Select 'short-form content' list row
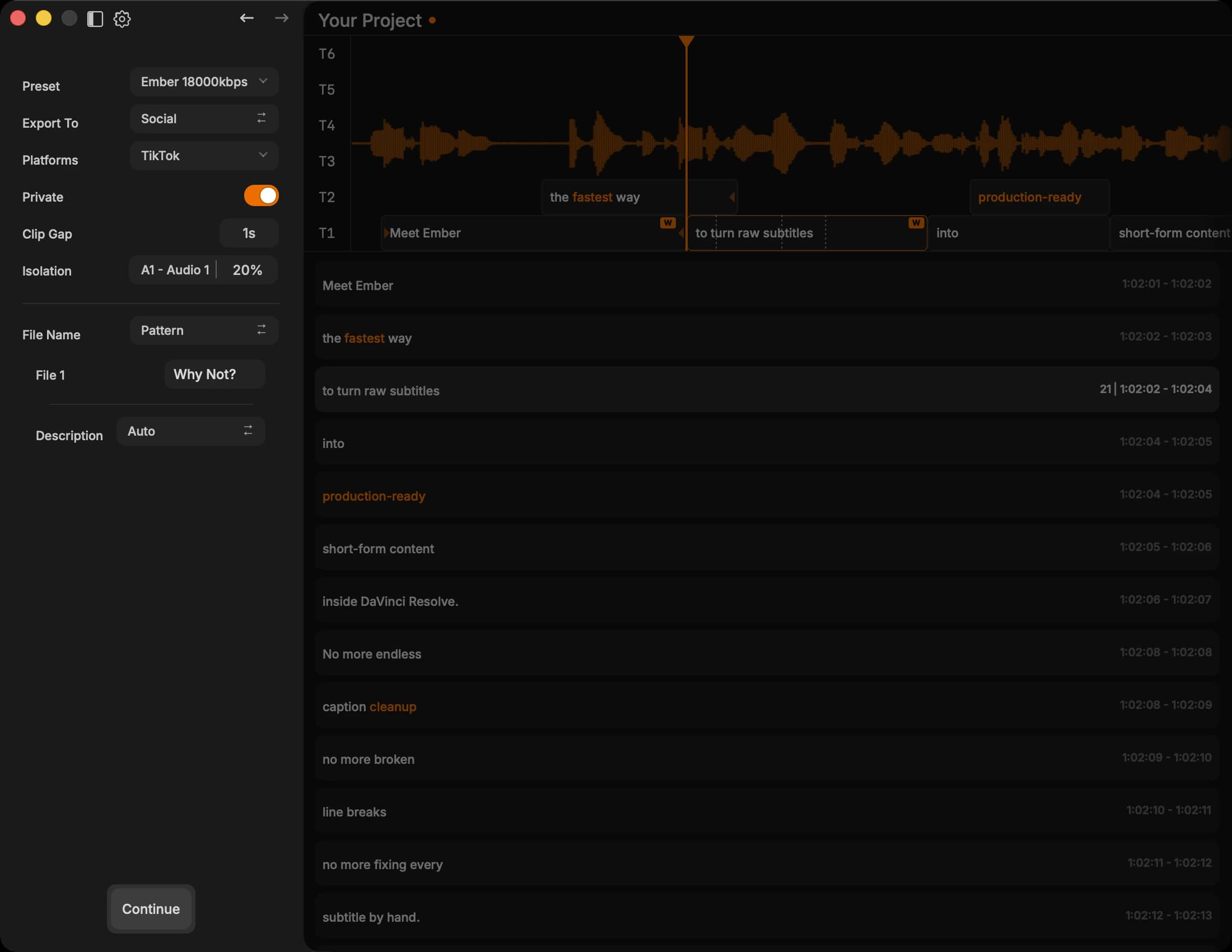 click(767, 548)
